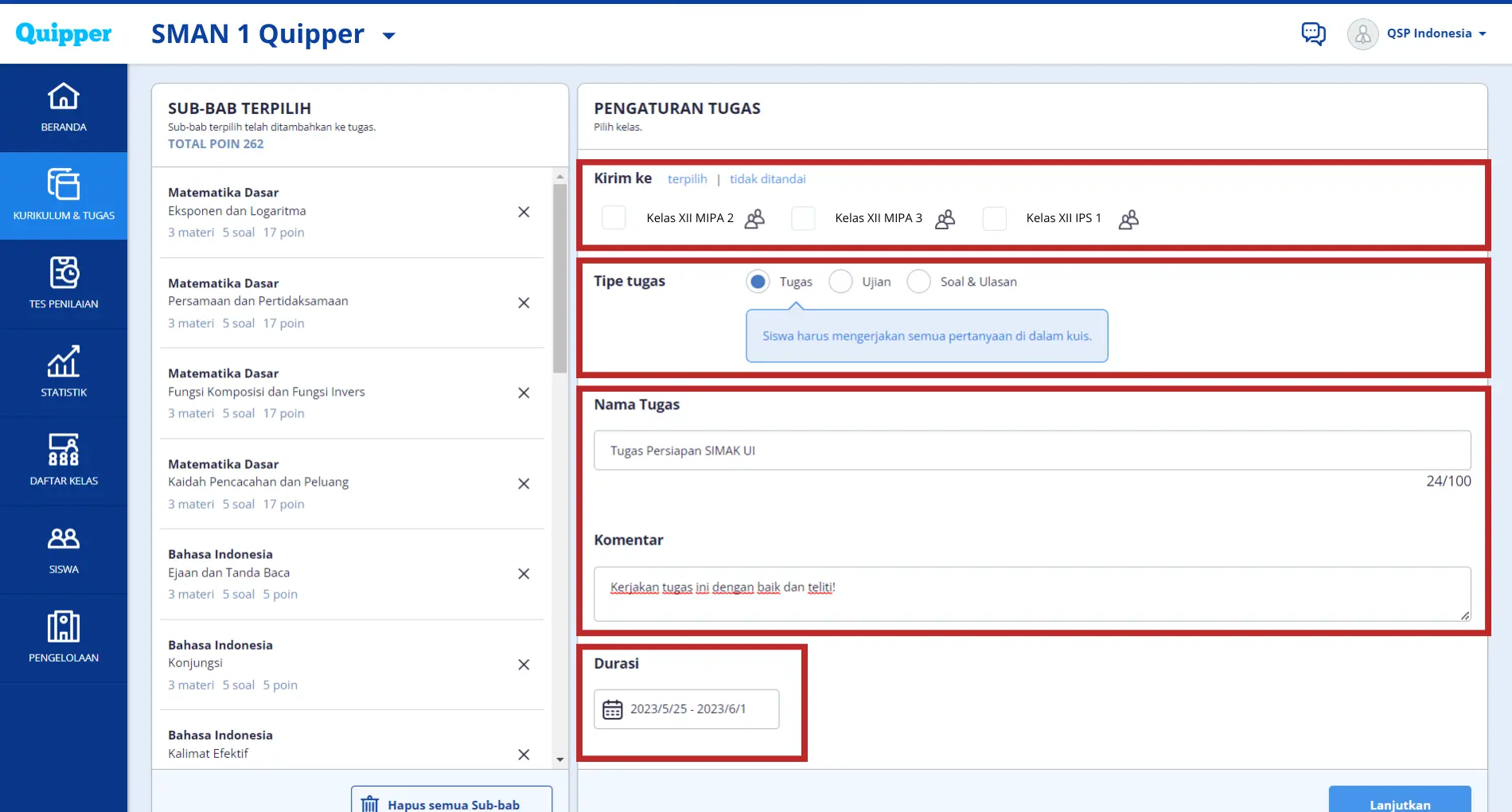Screen dimensions: 1512x812
Task: Choose Soal & Ulasan task type
Action: coord(918,282)
